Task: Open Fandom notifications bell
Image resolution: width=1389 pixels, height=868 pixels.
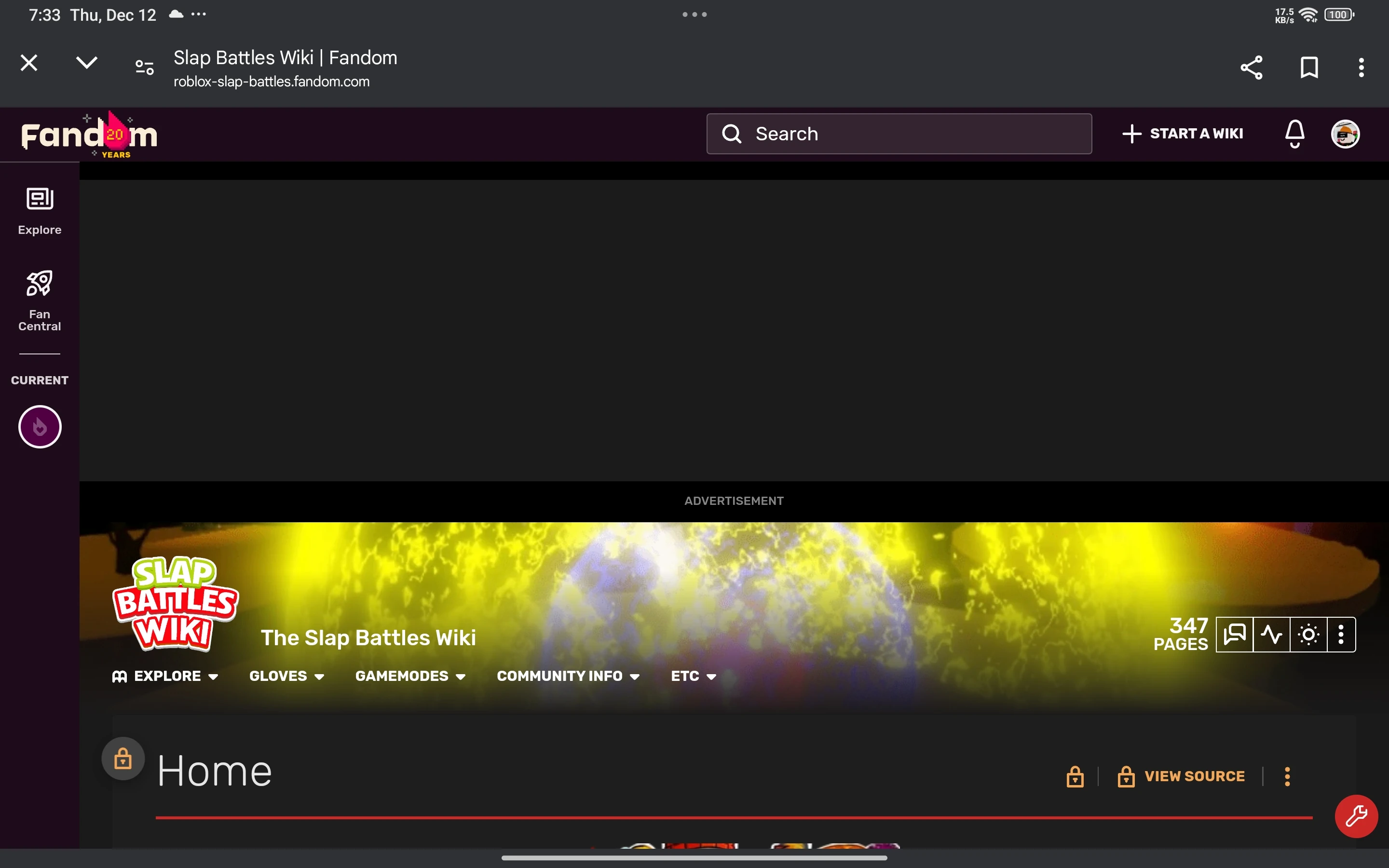Action: click(x=1294, y=133)
